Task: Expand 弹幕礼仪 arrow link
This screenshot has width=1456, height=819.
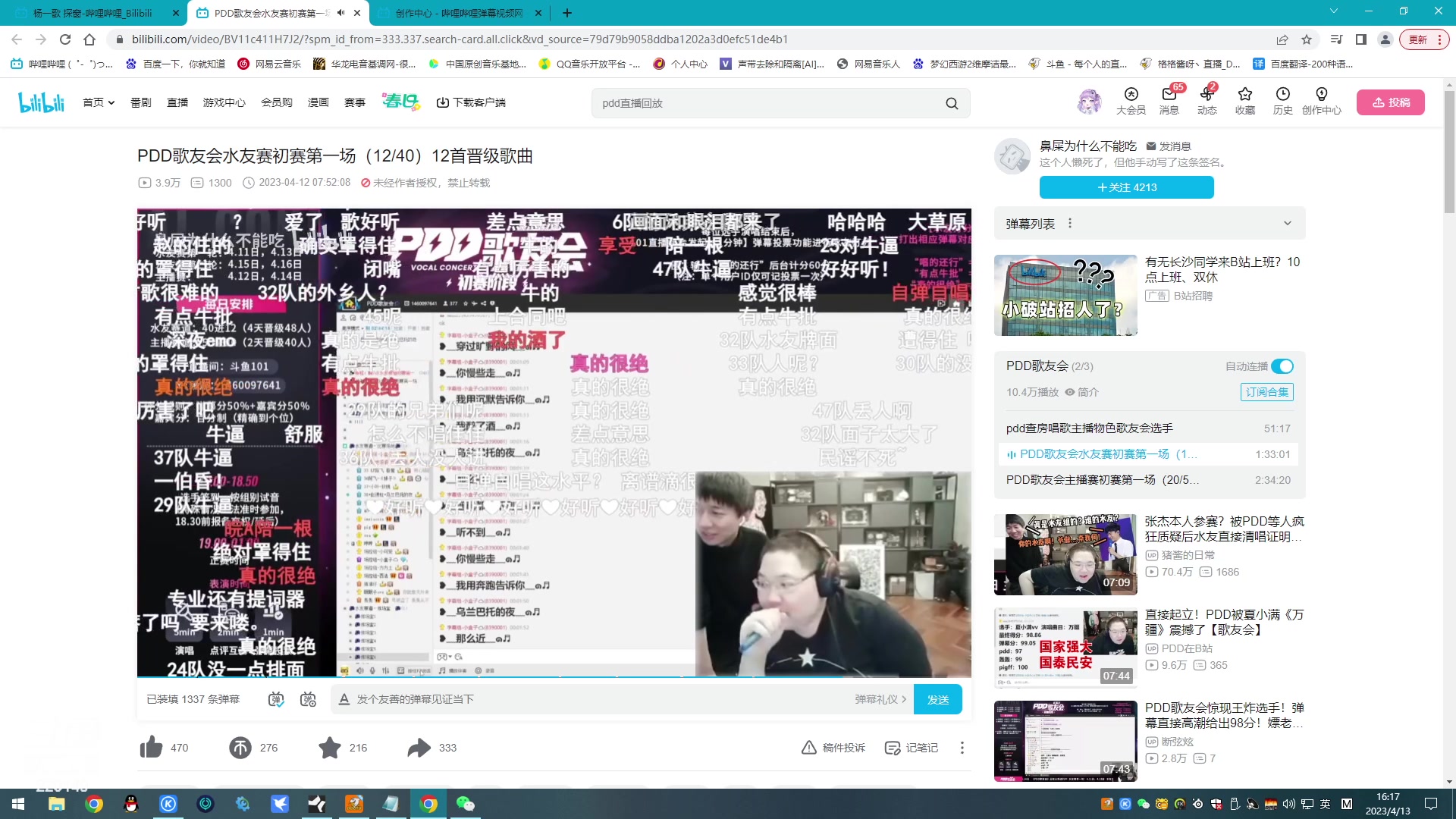Action: pos(880,699)
